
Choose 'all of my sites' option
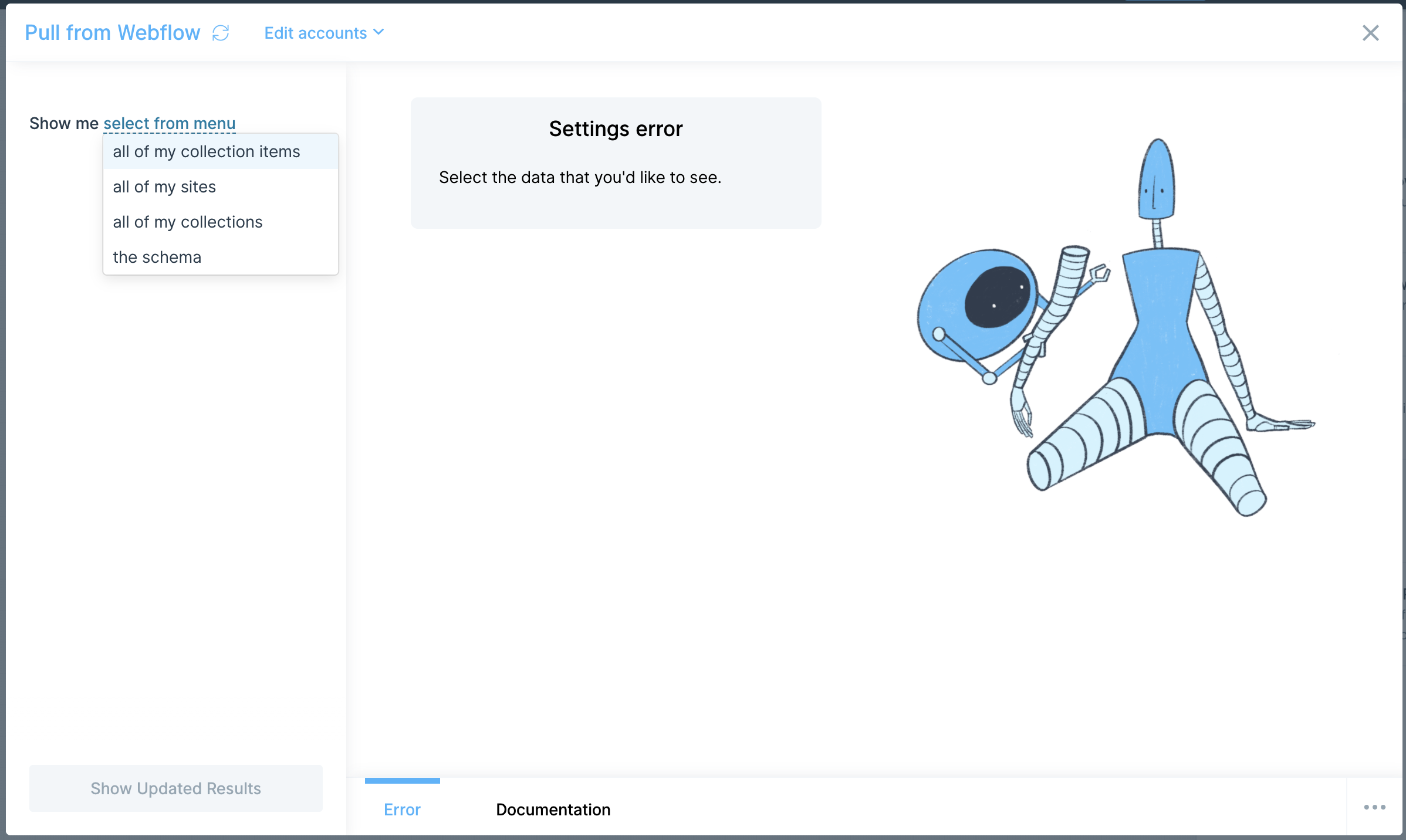(x=221, y=187)
